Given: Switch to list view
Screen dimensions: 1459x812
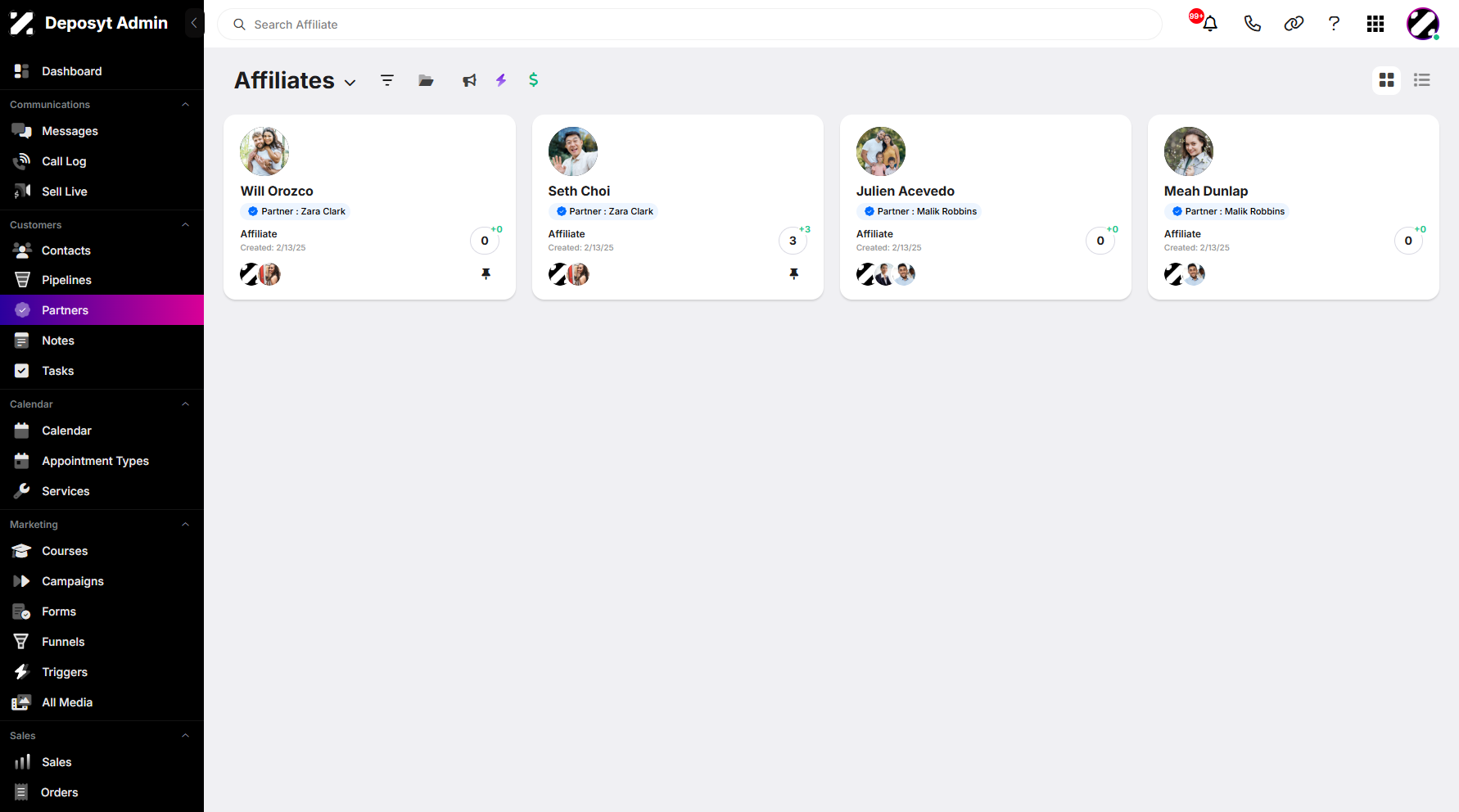Looking at the screenshot, I should pyautogui.click(x=1422, y=80).
